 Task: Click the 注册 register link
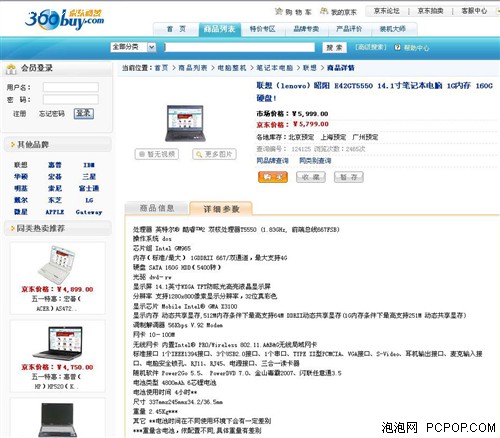pyautogui.click(x=19, y=114)
